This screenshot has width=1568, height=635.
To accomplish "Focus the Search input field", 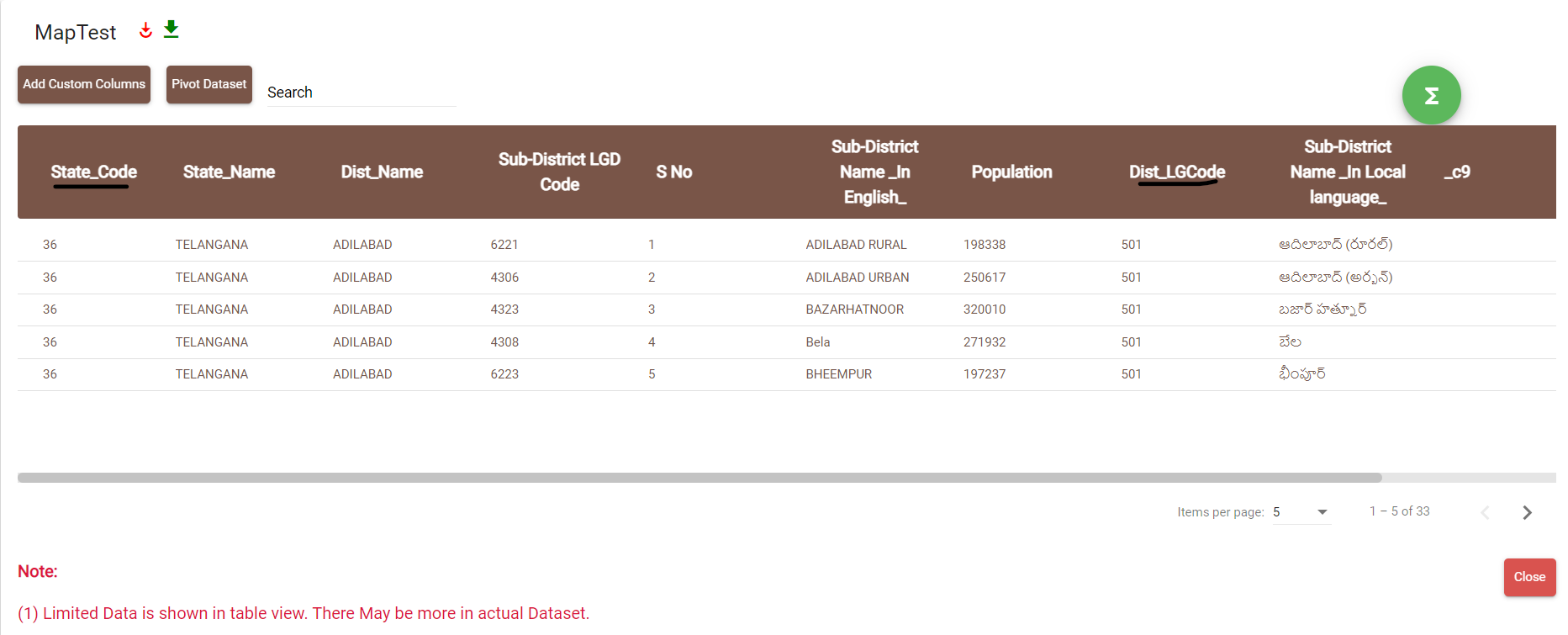I will pyautogui.click(x=362, y=93).
